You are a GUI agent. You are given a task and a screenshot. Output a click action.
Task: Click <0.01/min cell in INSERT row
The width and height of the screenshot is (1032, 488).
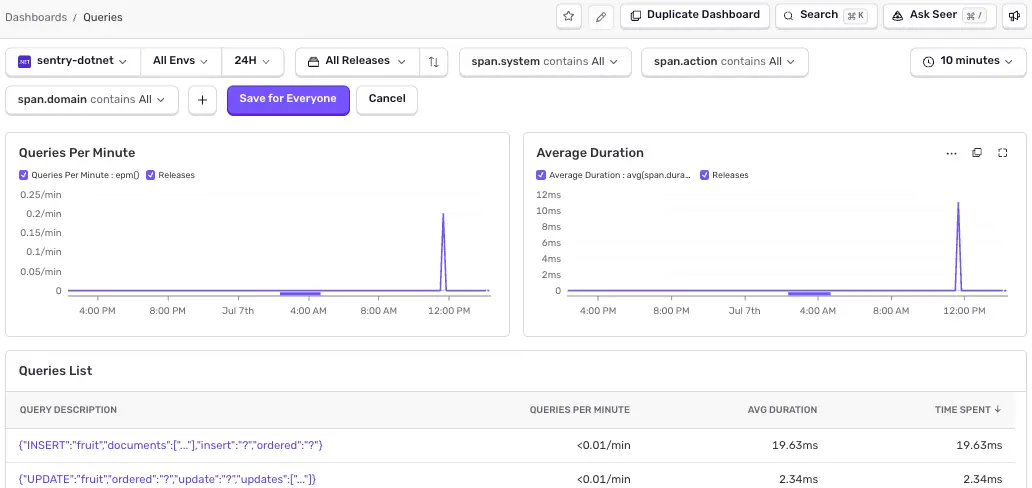point(604,445)
